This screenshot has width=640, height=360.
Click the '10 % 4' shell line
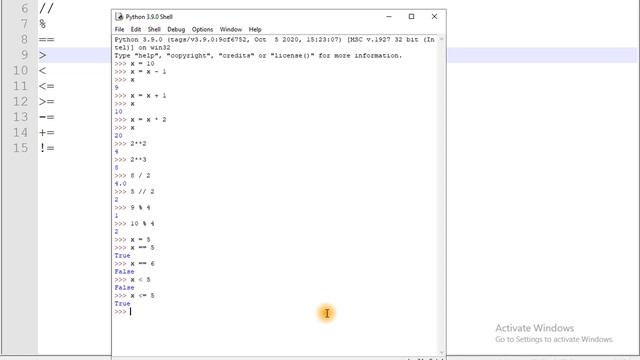(134, 224)
